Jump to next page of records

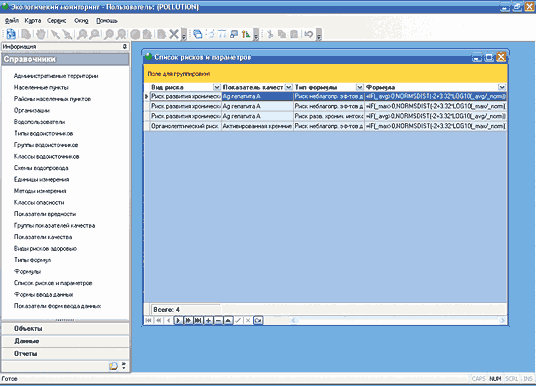[x=188, y=320]
